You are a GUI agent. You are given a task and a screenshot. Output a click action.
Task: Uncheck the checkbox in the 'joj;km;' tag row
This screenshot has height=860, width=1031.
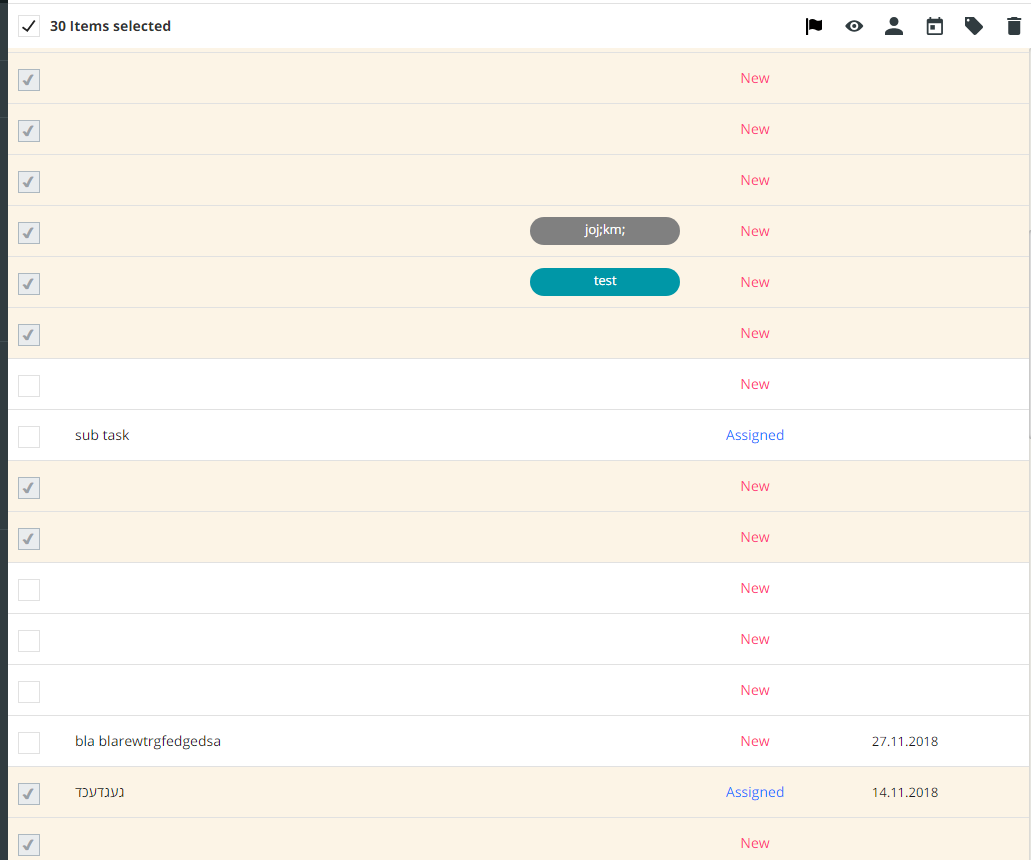(x=29, y=233)
